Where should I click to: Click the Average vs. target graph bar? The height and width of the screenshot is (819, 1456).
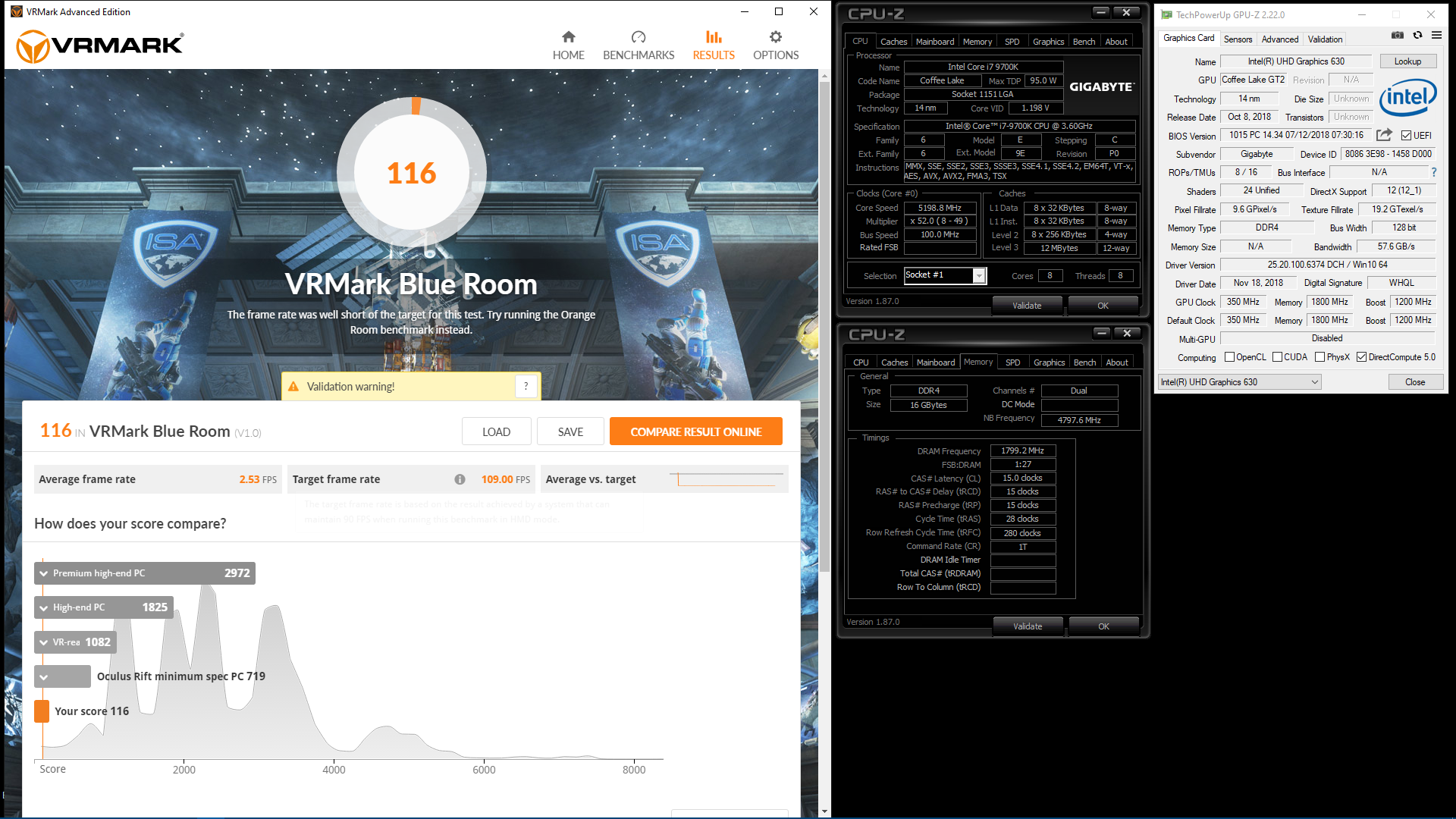click(726, 479)
